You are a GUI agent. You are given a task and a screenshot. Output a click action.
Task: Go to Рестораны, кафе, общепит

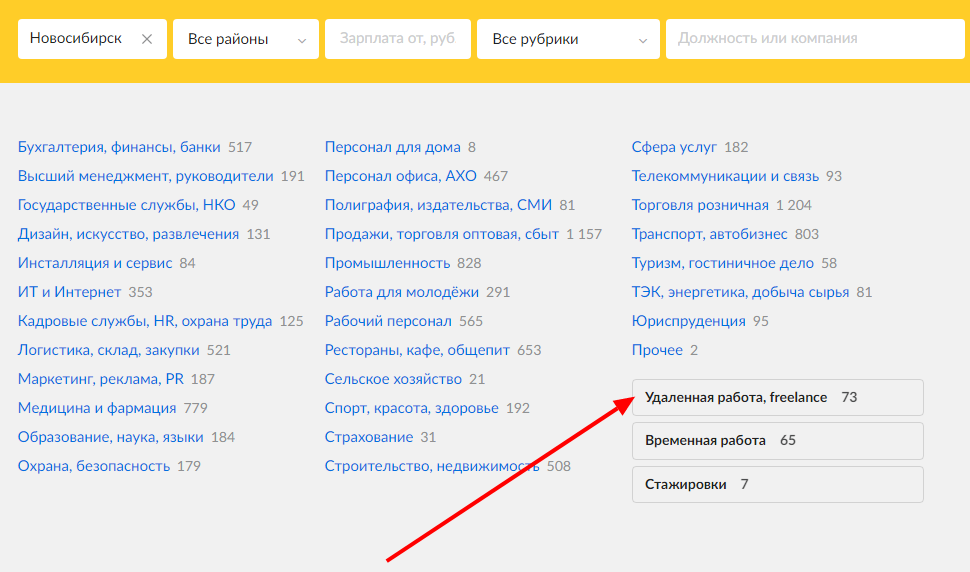coord(417,351)
